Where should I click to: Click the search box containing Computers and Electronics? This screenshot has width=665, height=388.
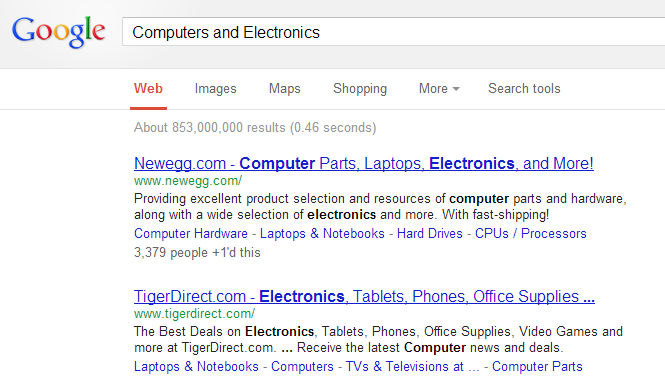tap(394, 32)
